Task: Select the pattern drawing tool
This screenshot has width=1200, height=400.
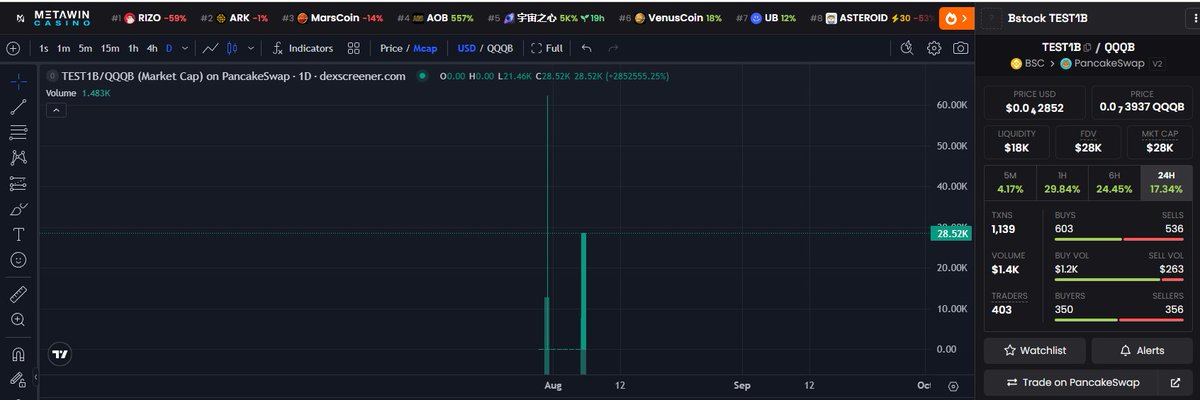Action: tap(18, 157)
